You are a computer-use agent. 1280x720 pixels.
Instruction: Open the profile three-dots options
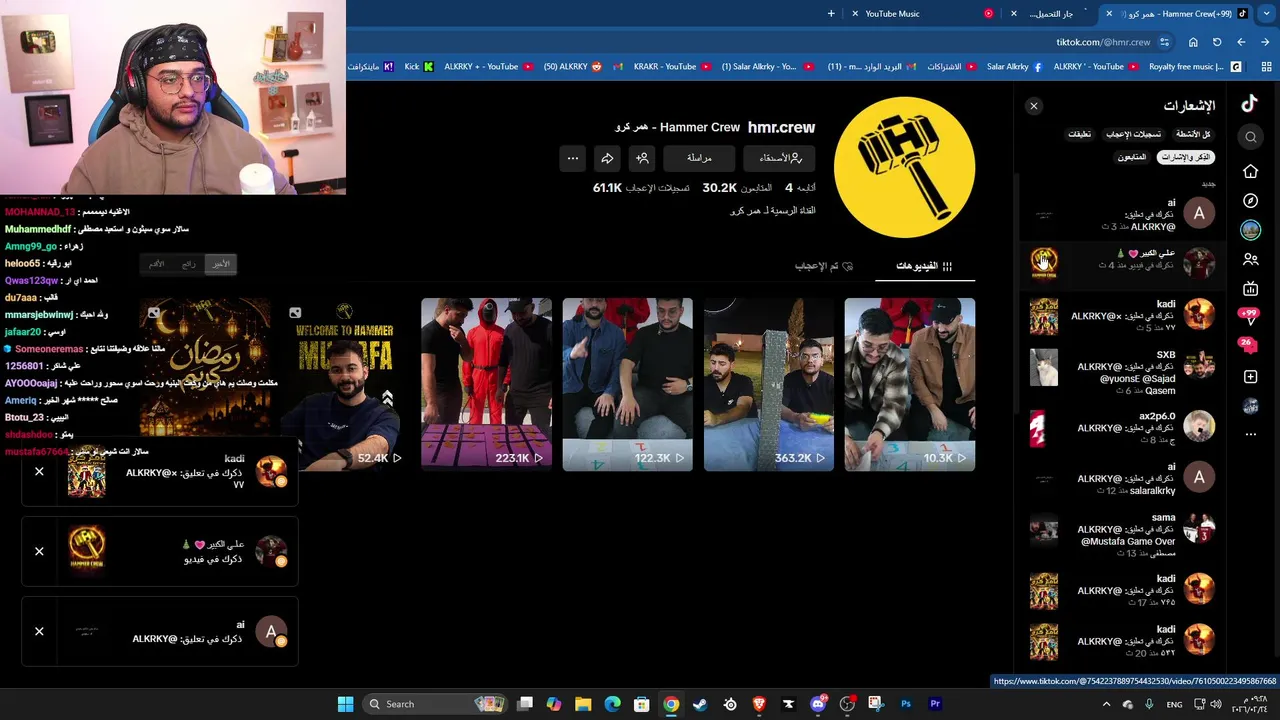(x=572, y=158)
